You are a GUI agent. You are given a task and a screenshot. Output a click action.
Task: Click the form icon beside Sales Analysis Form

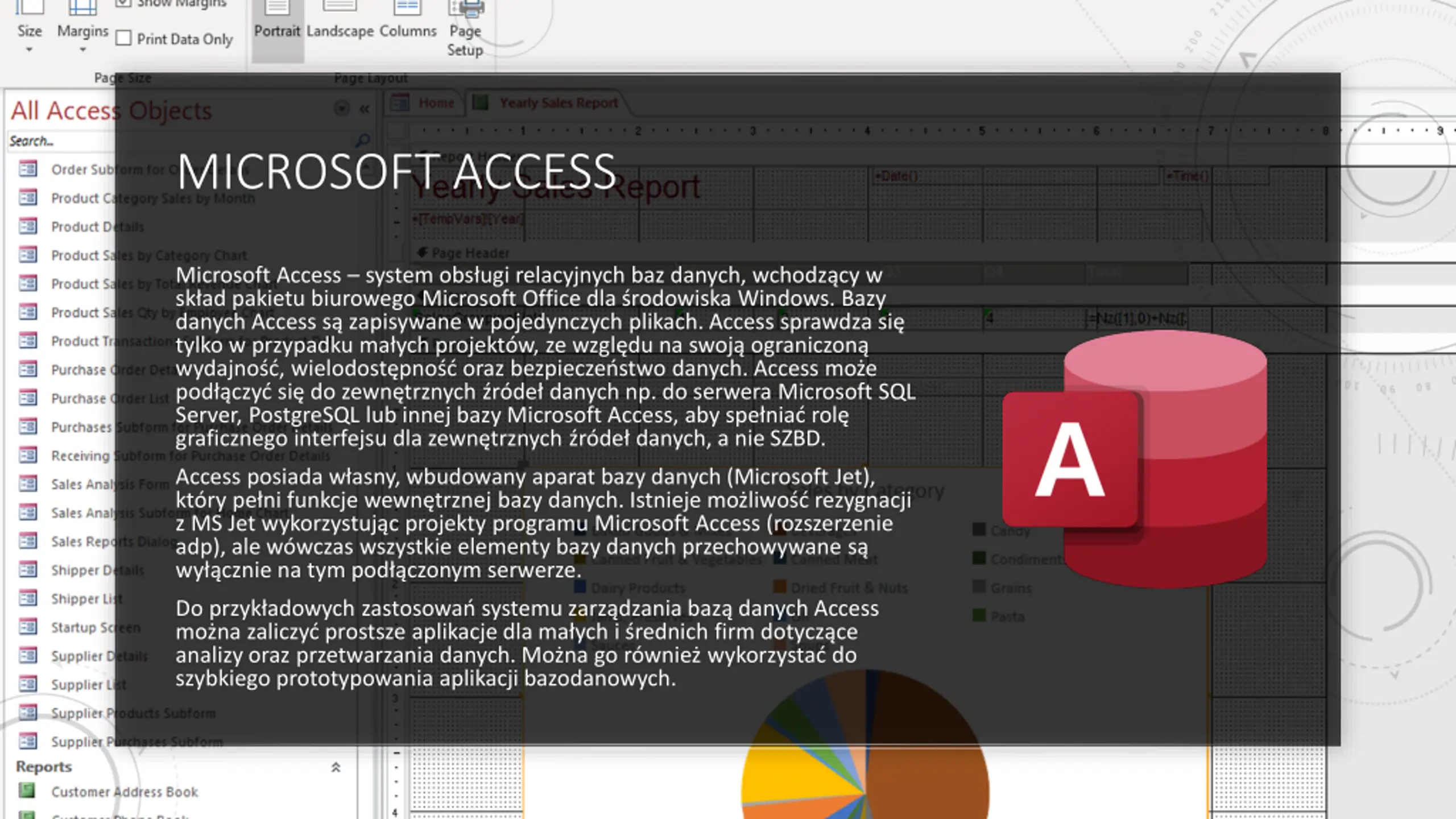pos(28,483)
